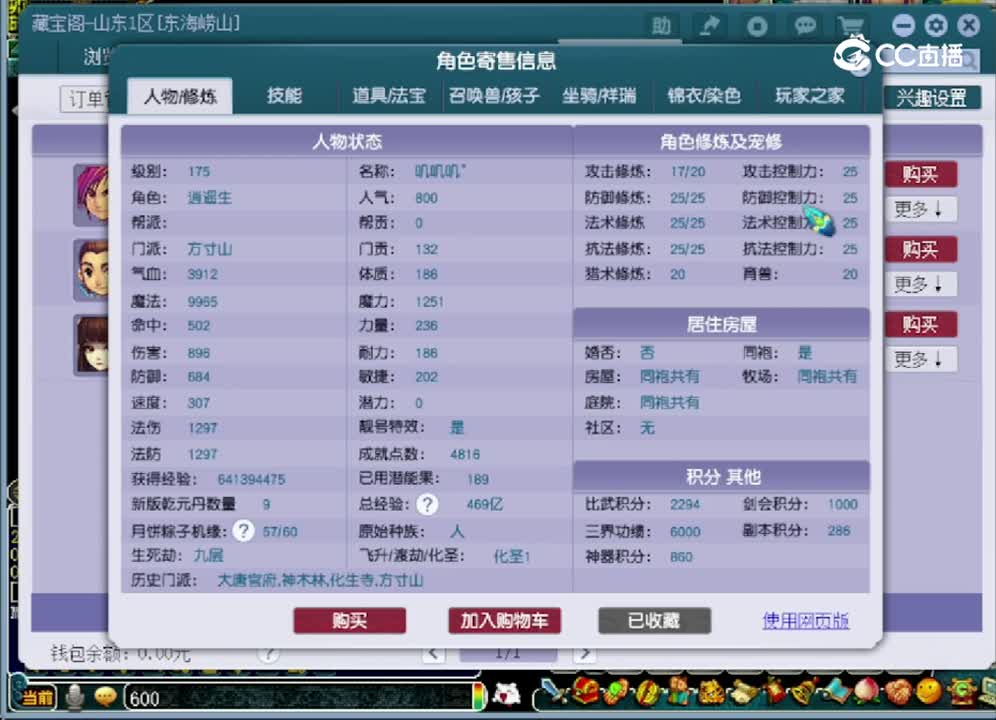
Task: Expand the second 更多 dropdown on the right
Action: pyautogui.click(x=920, y=284)
